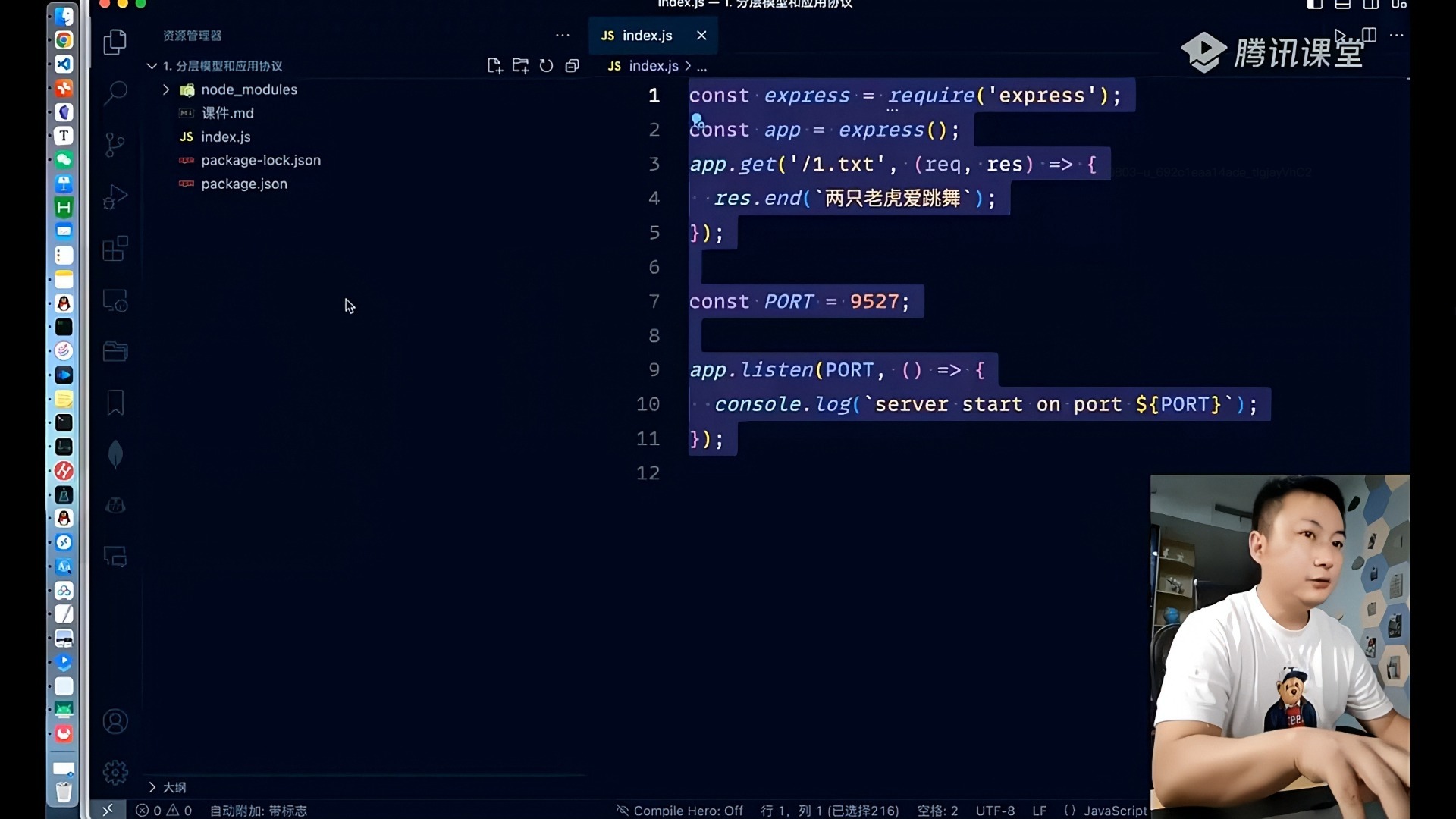
Task: Open the Manage gear settings icon
Action: click(115, 772)
